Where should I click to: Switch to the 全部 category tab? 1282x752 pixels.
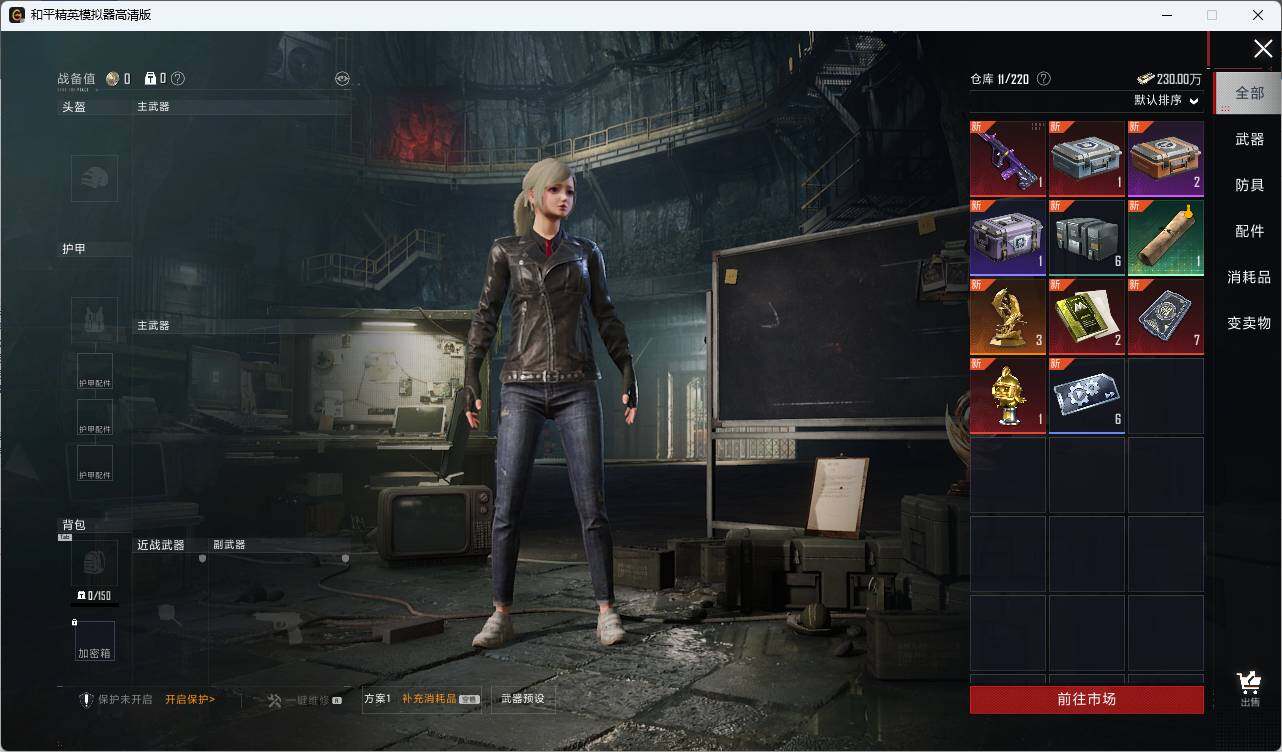click(1249, 93)
